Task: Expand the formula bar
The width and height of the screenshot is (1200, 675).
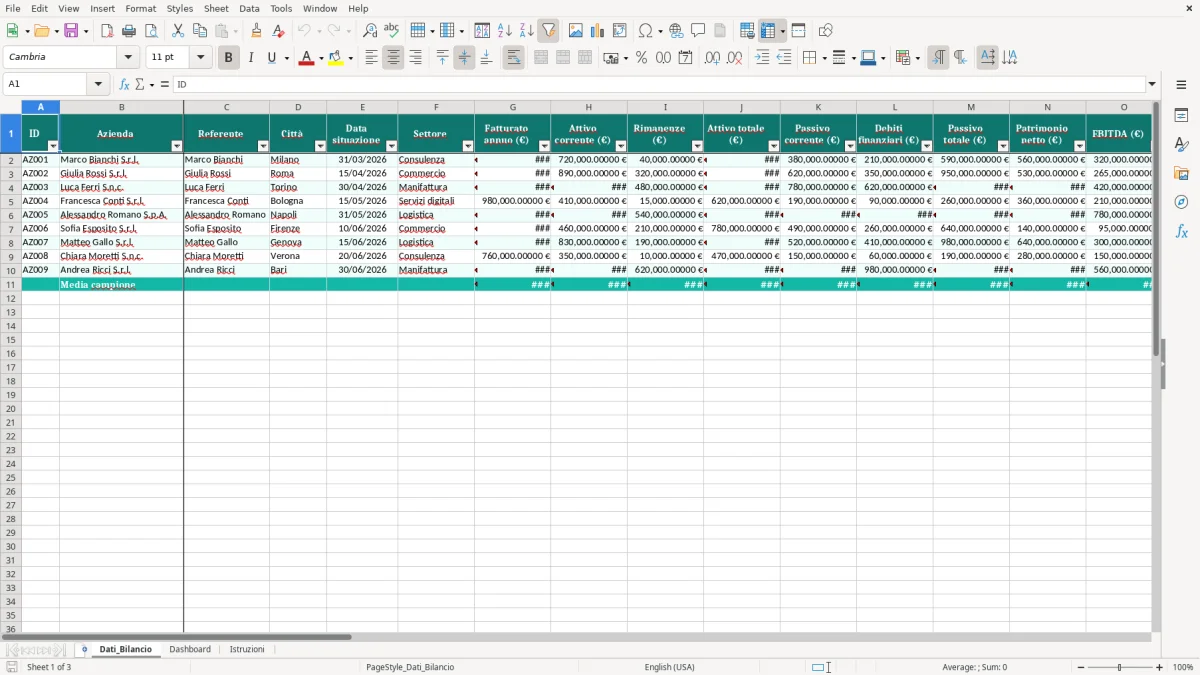Action: pos(1152,85)
